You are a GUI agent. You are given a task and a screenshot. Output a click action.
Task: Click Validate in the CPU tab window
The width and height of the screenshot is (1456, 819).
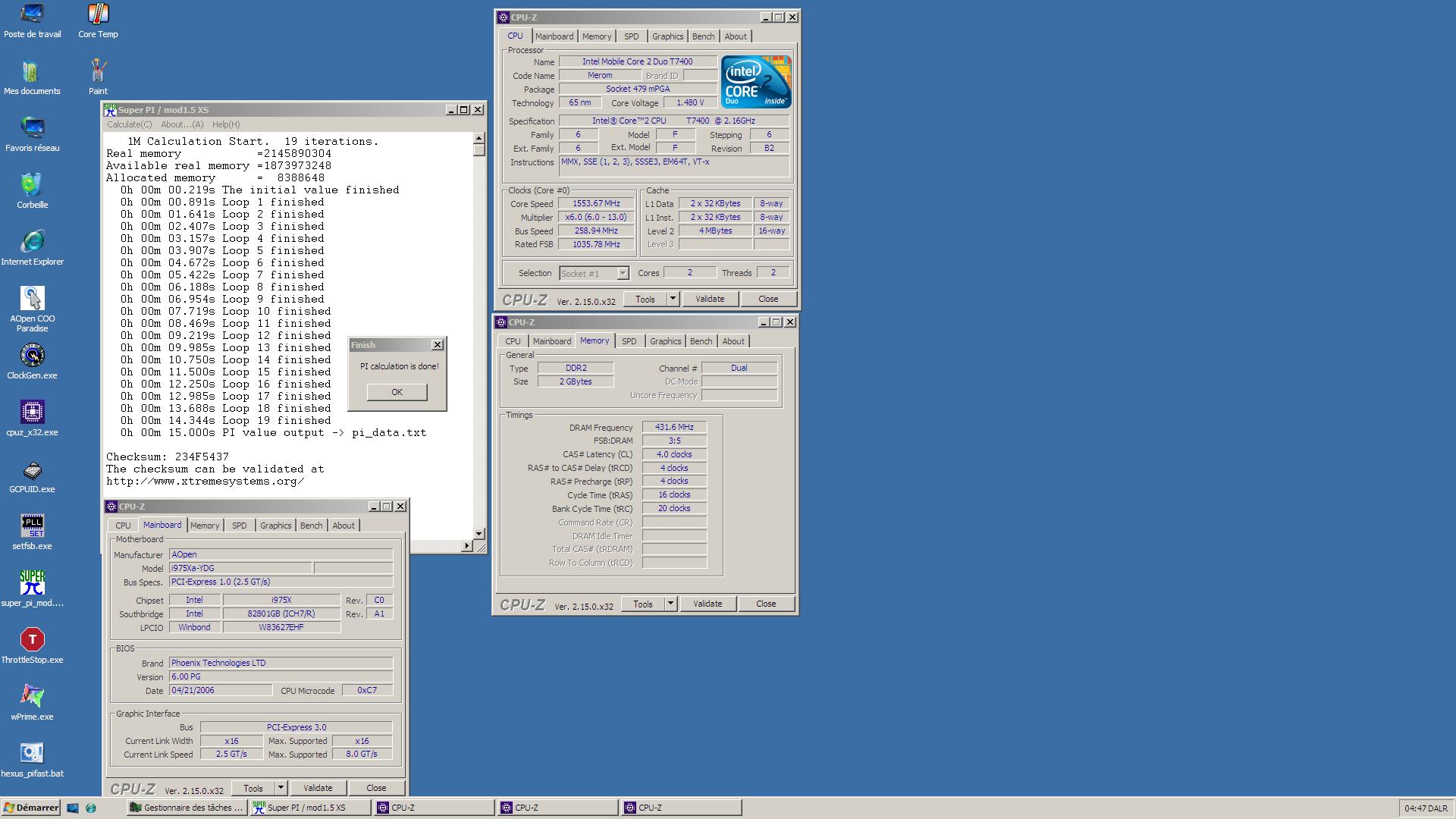point(710,299)
